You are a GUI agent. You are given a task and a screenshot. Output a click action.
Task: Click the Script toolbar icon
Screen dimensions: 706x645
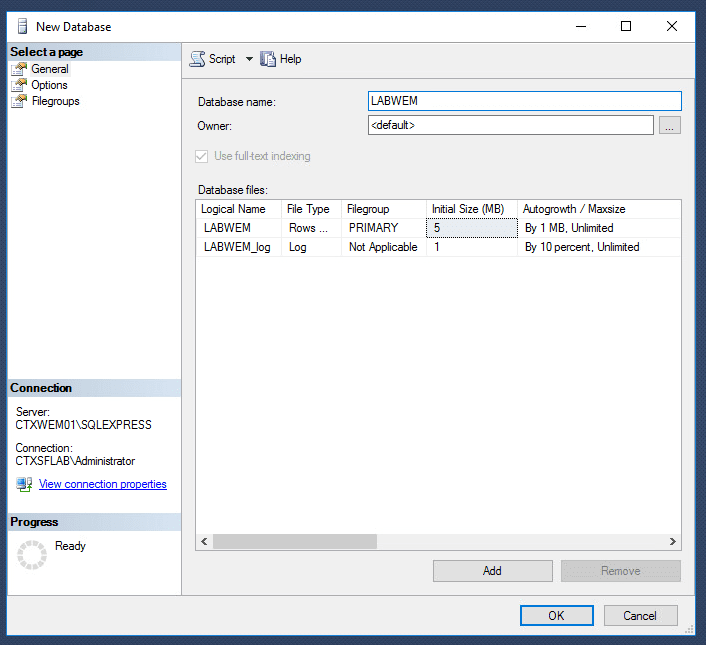198,59
